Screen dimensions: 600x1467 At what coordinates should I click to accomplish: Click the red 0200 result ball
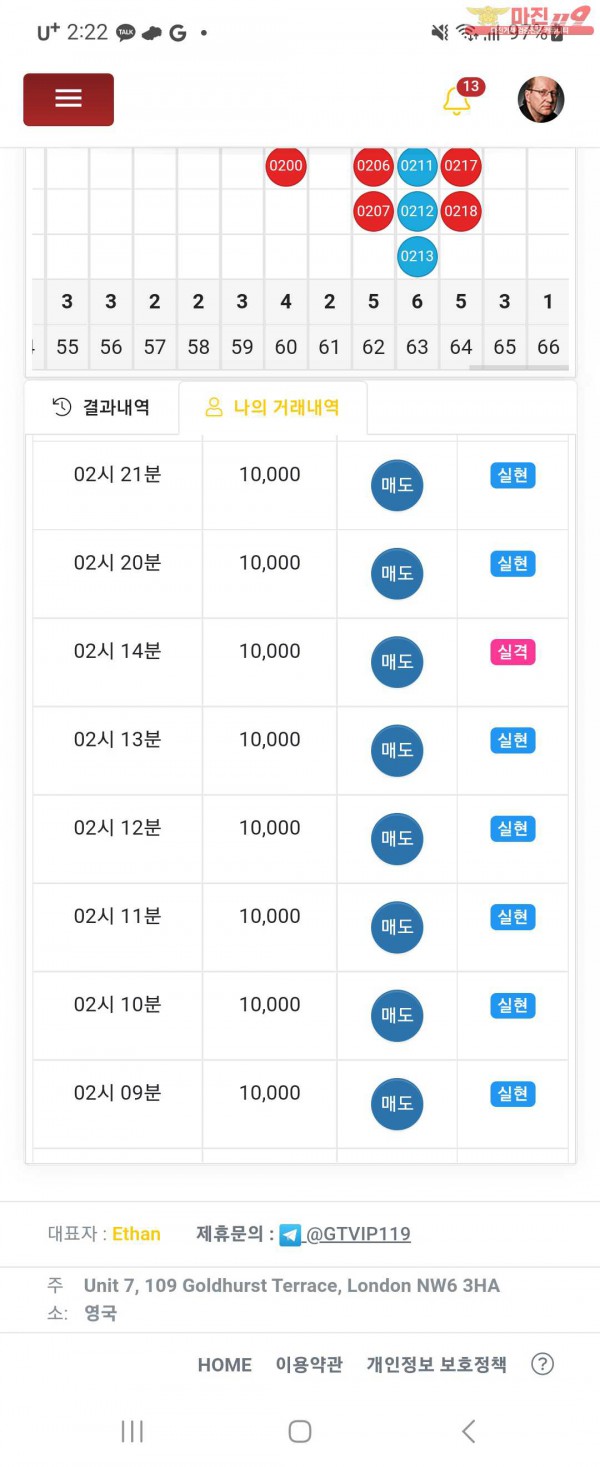click(x=286, y=166)
